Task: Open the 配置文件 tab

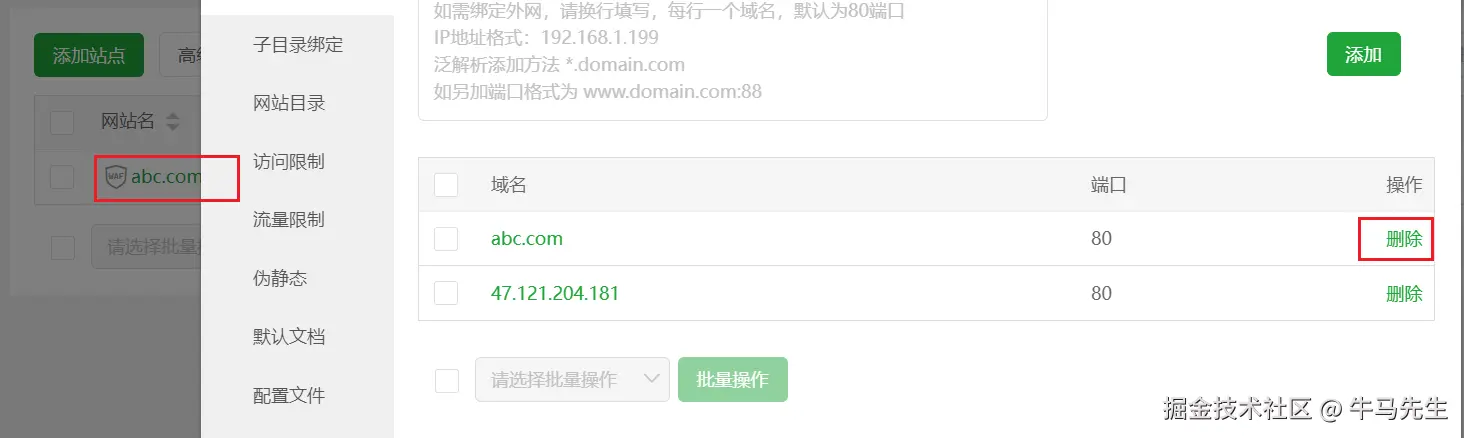Action: click(x=289, y=395)
